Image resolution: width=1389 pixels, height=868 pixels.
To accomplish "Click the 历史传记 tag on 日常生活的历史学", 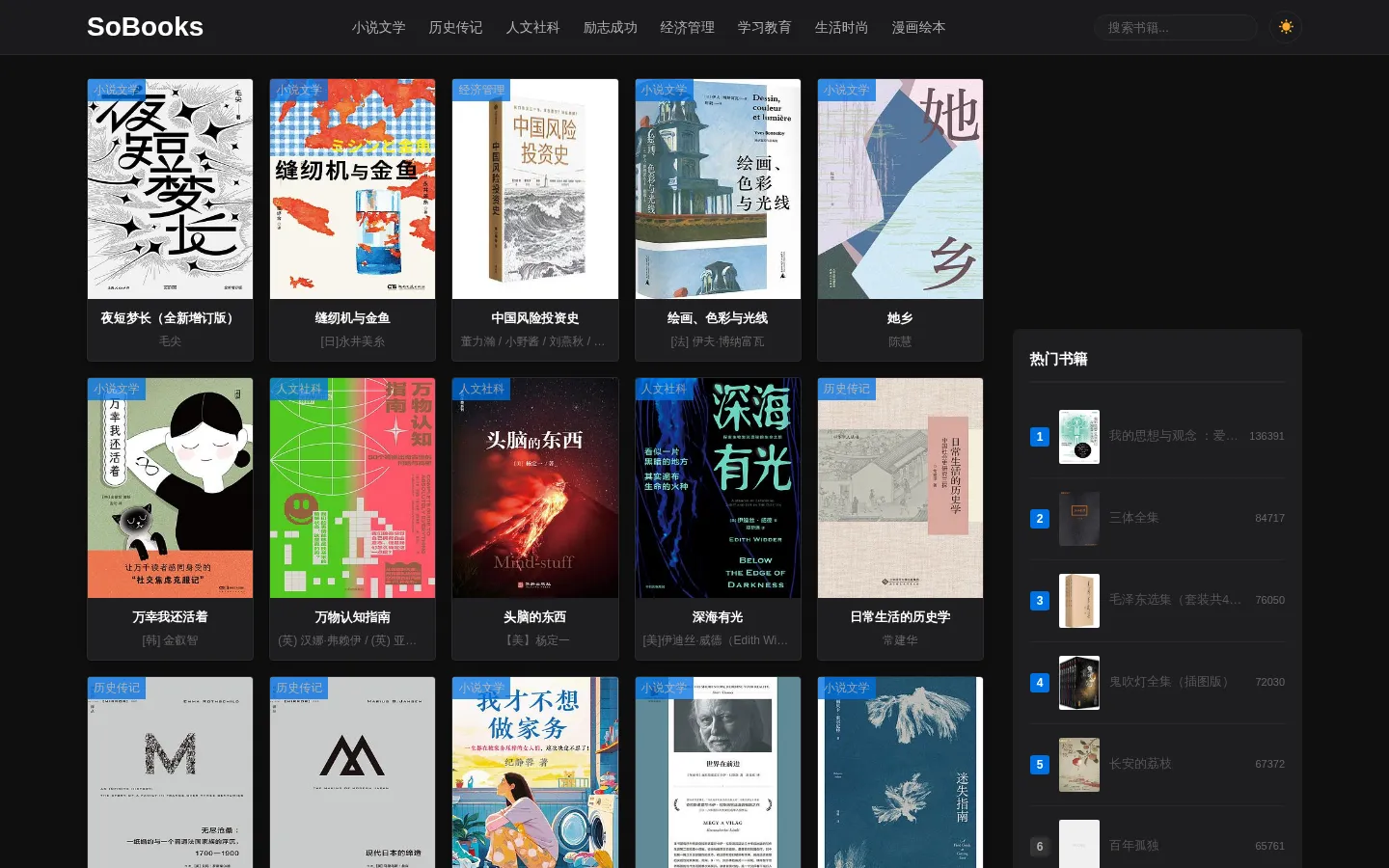I will tap(847, 389).
